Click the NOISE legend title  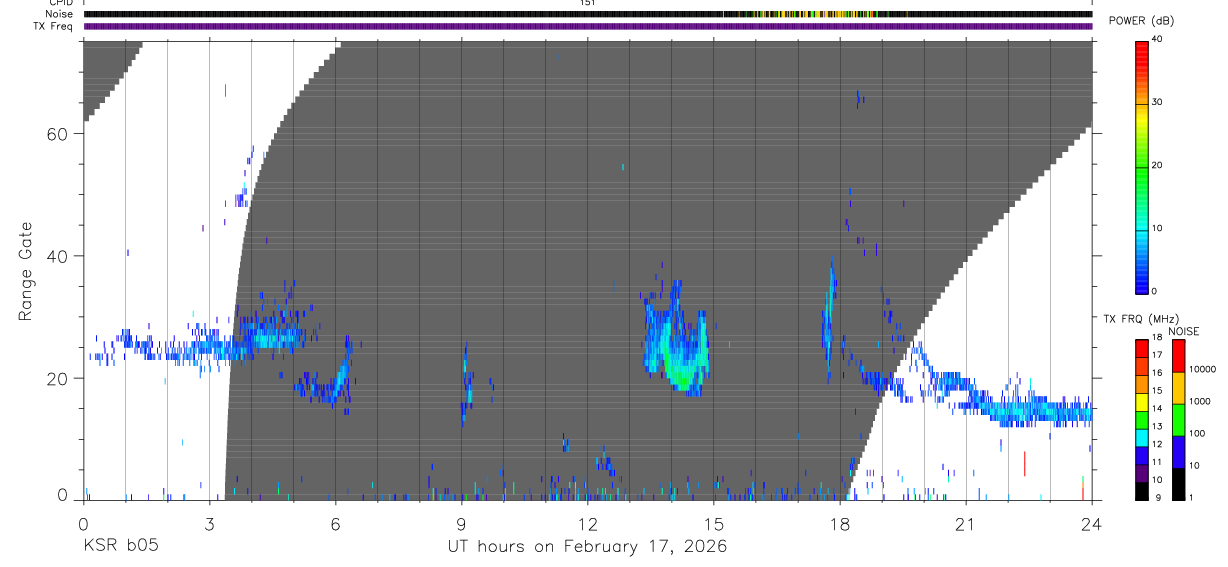click(x=1184, y=332)
